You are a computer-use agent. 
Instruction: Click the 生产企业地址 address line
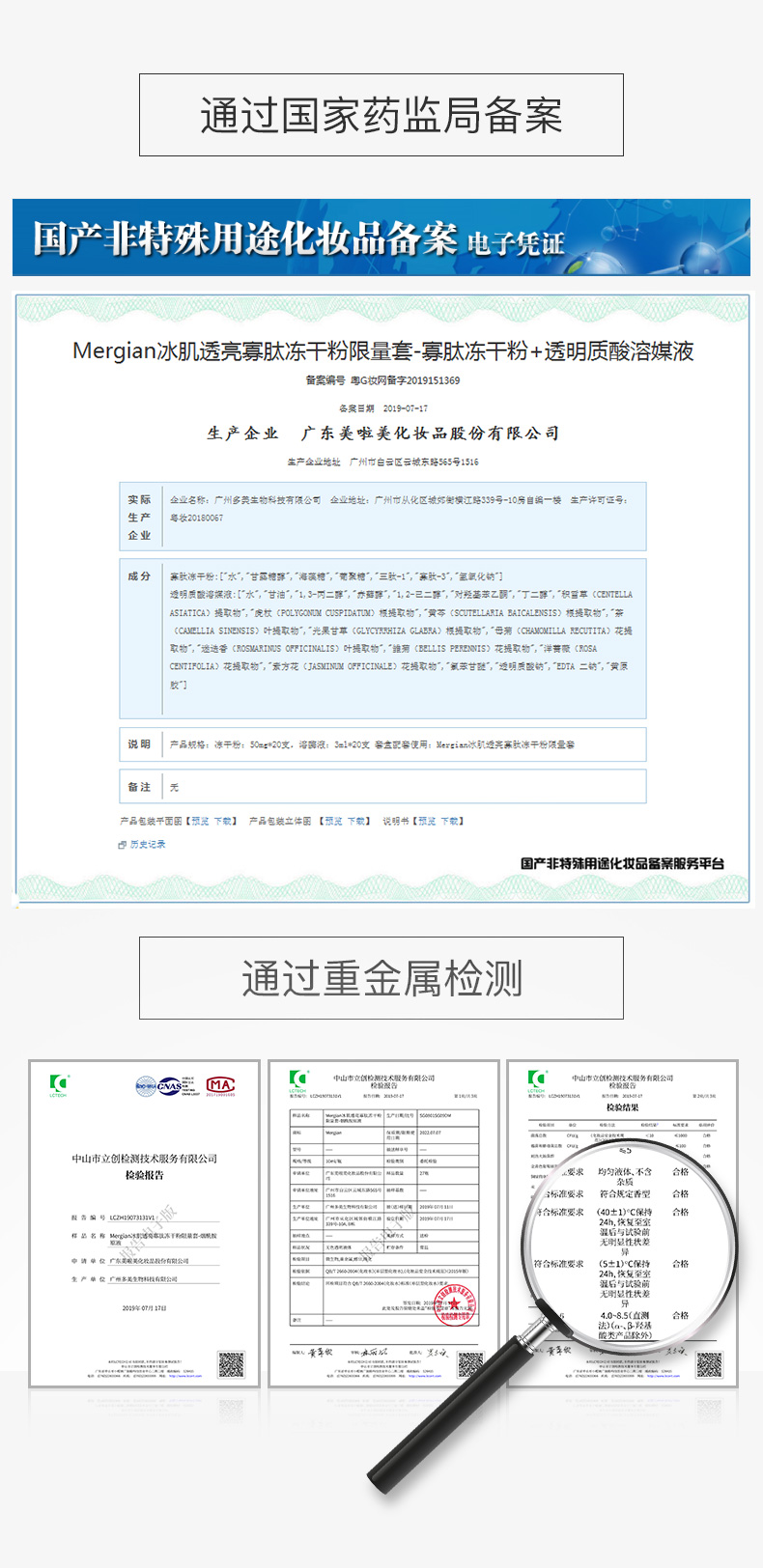382,462
